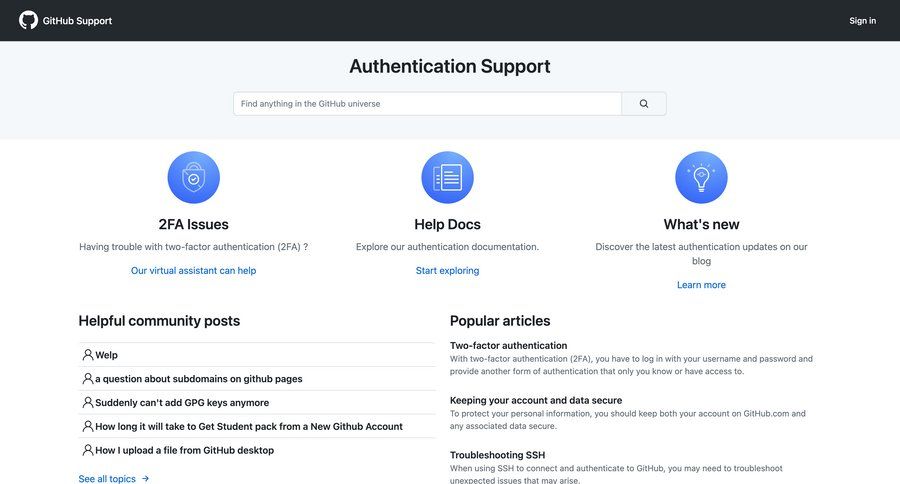Go to GitHub Support home text
Image resolution: width=900 pixels, height=484 pixels.
point(77,21)
